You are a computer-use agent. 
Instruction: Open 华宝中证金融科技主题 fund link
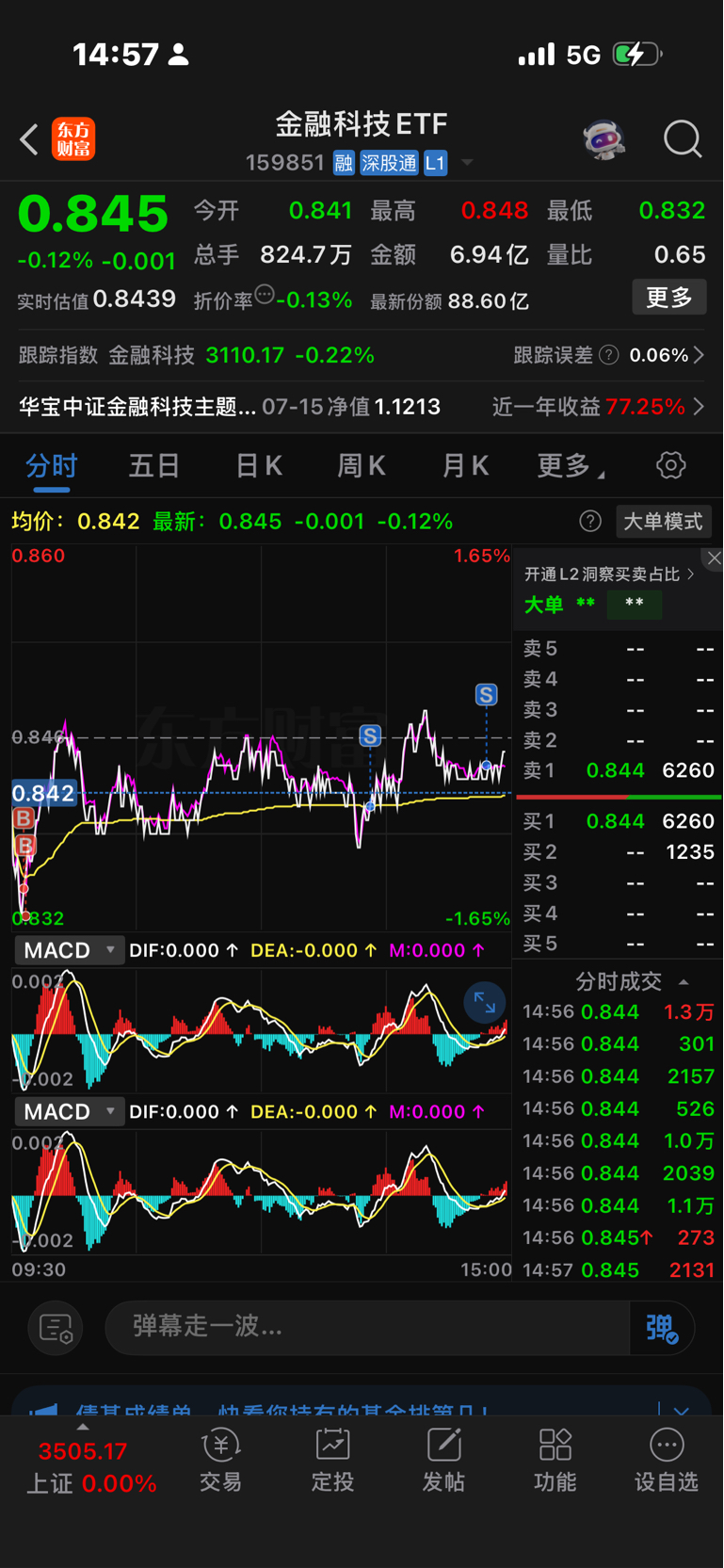click(x=137, y=407)
